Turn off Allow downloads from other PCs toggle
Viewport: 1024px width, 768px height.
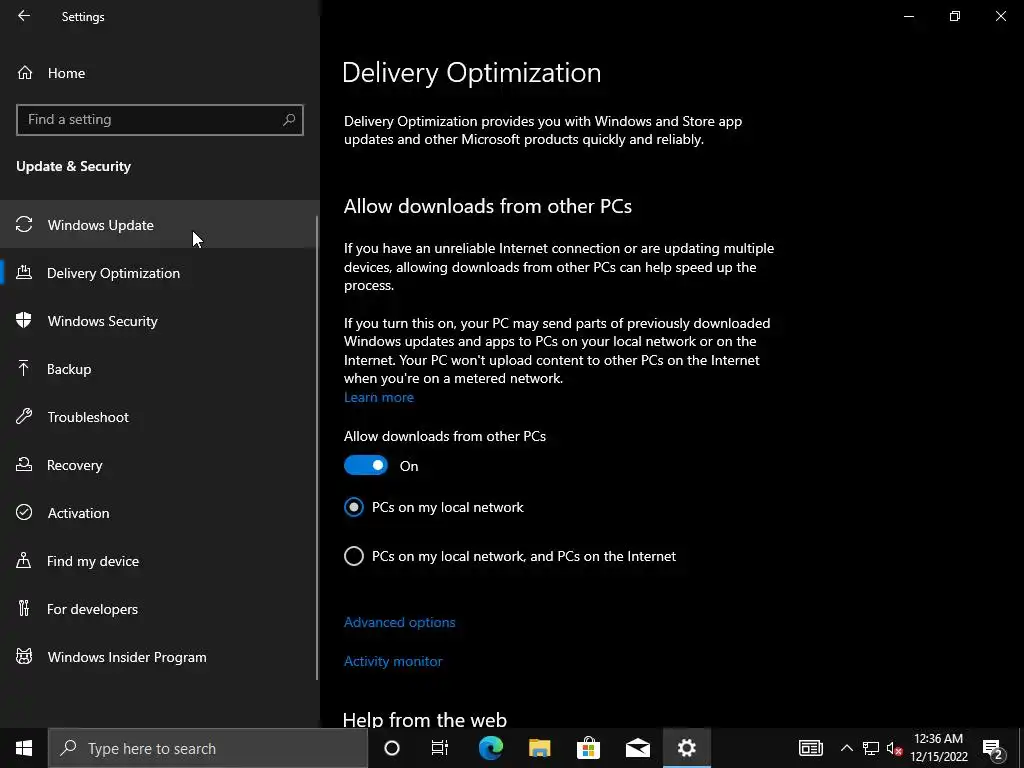pos(366,465)
